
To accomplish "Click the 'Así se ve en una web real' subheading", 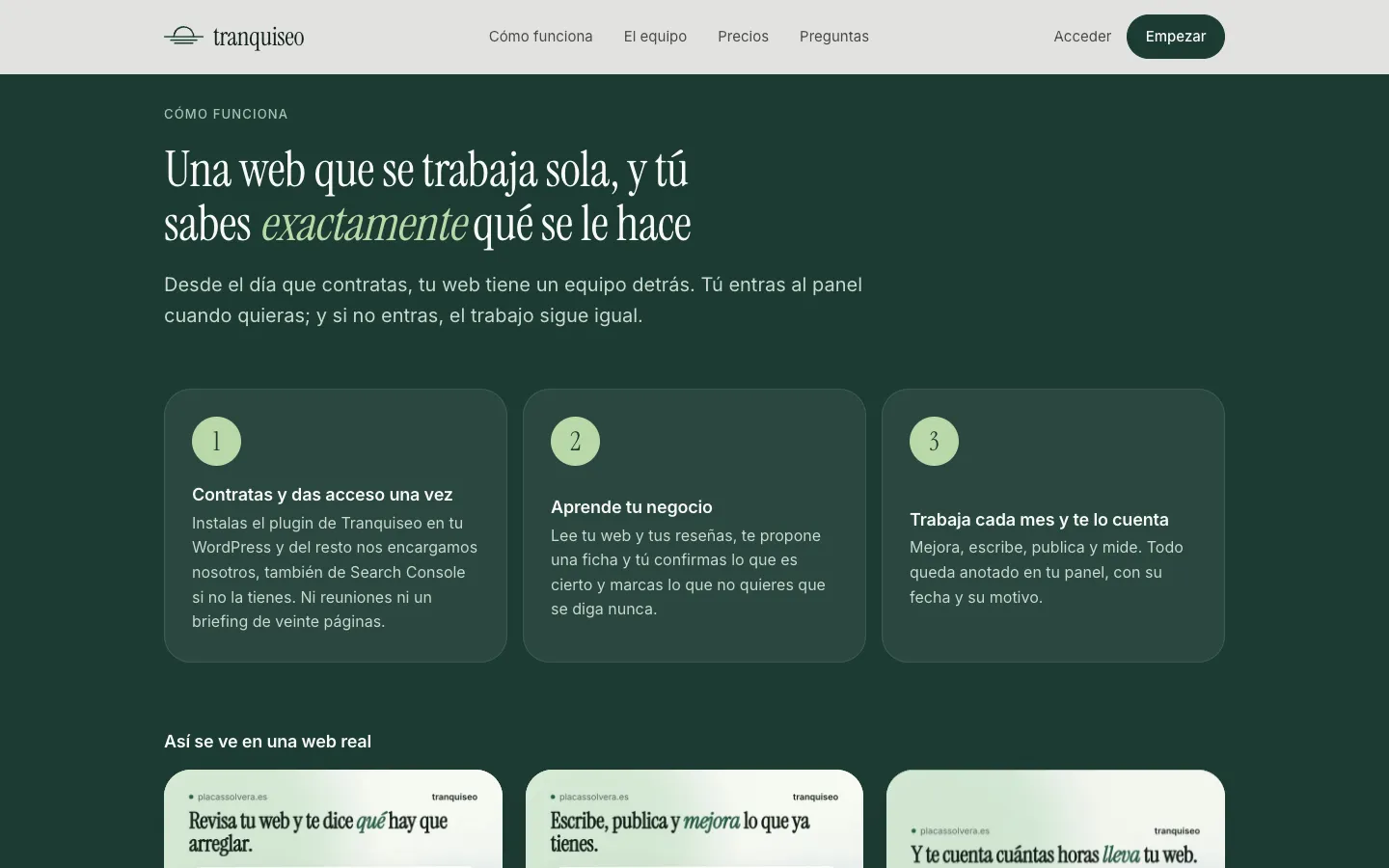I will 267,742.
